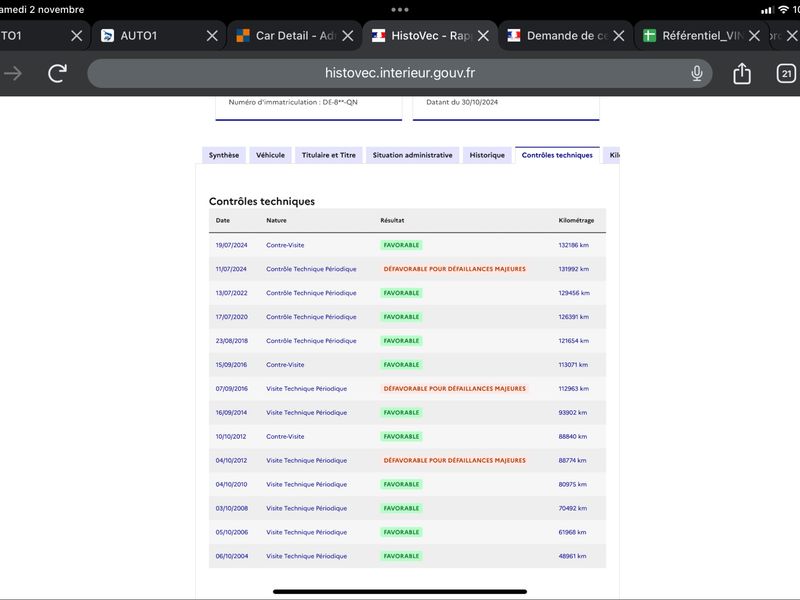The height and width of the screenshot is (600, 800).
Task: Open the Synthèse tab
Action: click(x=224, y=155)
